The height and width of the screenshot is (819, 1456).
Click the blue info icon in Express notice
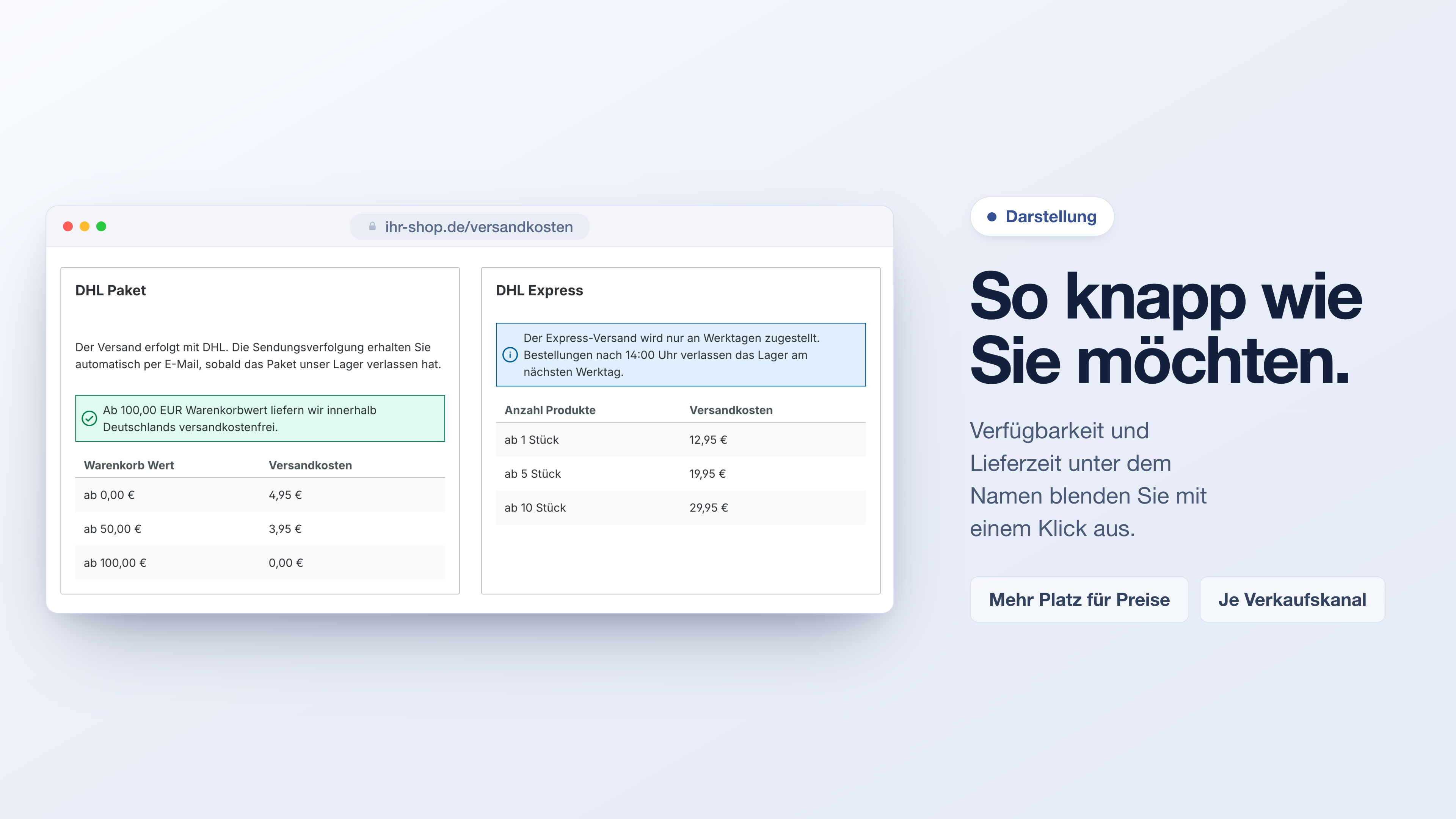coord(510,355)
